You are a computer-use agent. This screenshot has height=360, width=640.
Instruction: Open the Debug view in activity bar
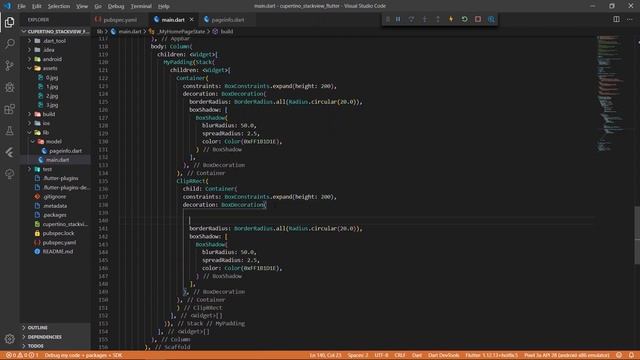tap(9, 87)
